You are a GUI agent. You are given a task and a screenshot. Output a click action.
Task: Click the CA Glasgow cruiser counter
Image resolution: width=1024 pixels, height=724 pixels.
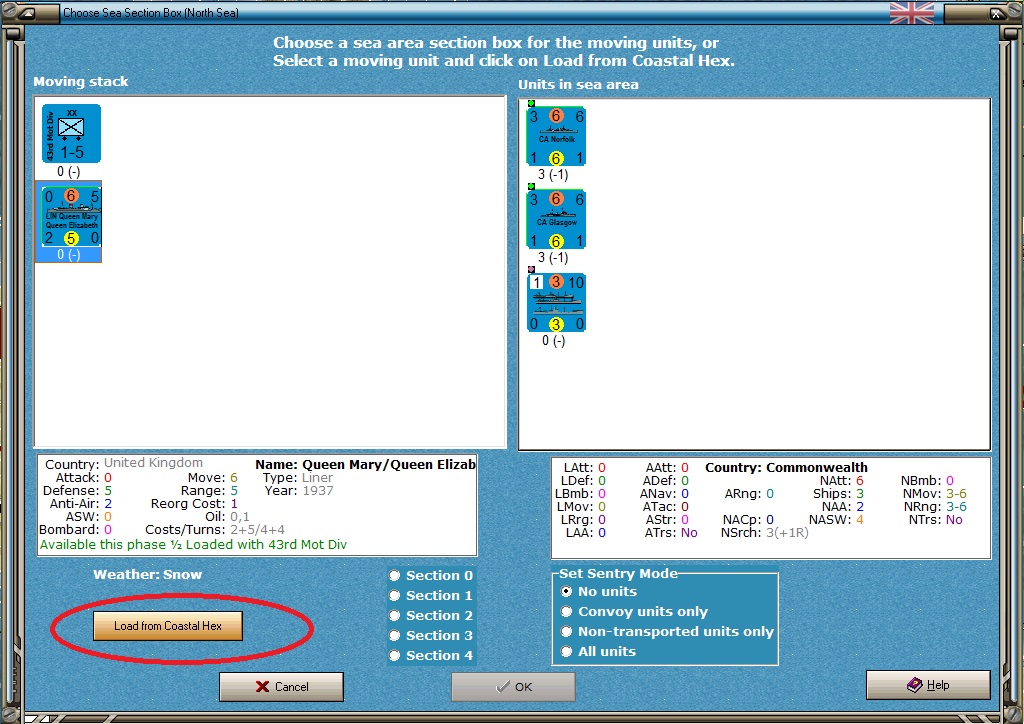556,219
